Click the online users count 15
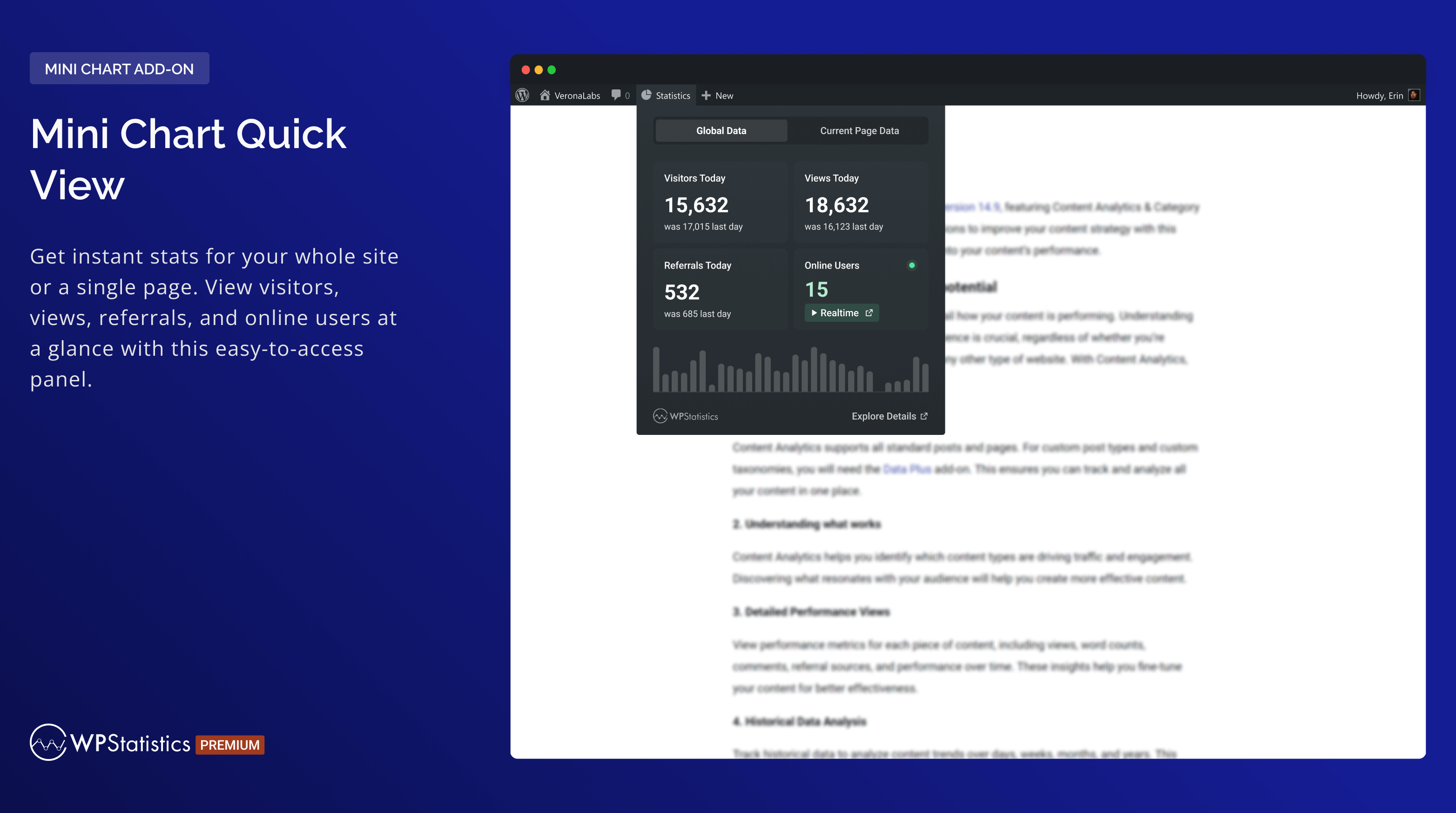1456x813 pixels. 816,290
